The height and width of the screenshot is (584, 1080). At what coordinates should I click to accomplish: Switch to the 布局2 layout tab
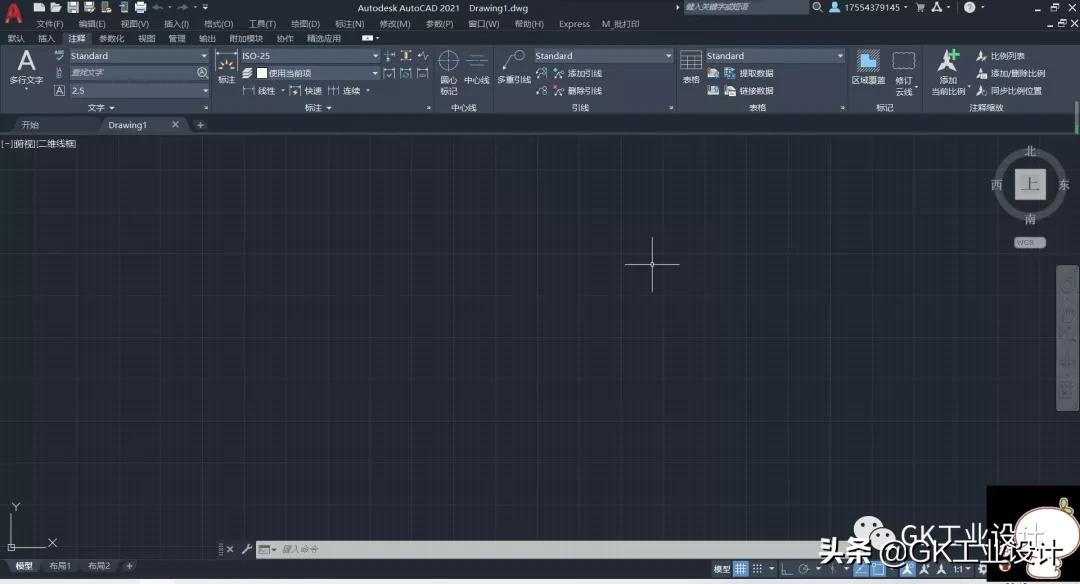98,566
